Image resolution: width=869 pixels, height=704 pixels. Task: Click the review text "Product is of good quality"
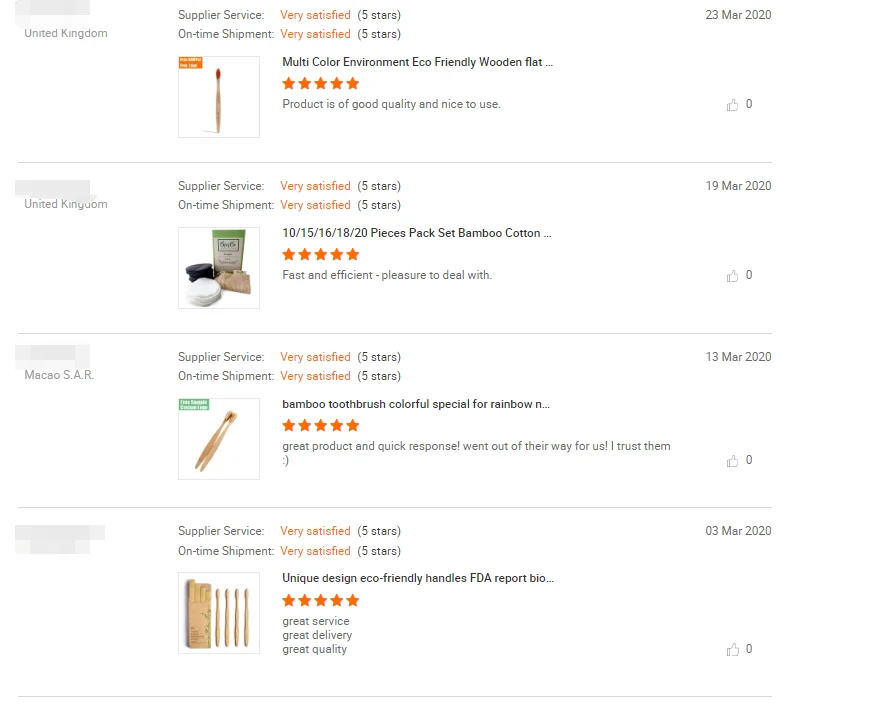[391, 104]
